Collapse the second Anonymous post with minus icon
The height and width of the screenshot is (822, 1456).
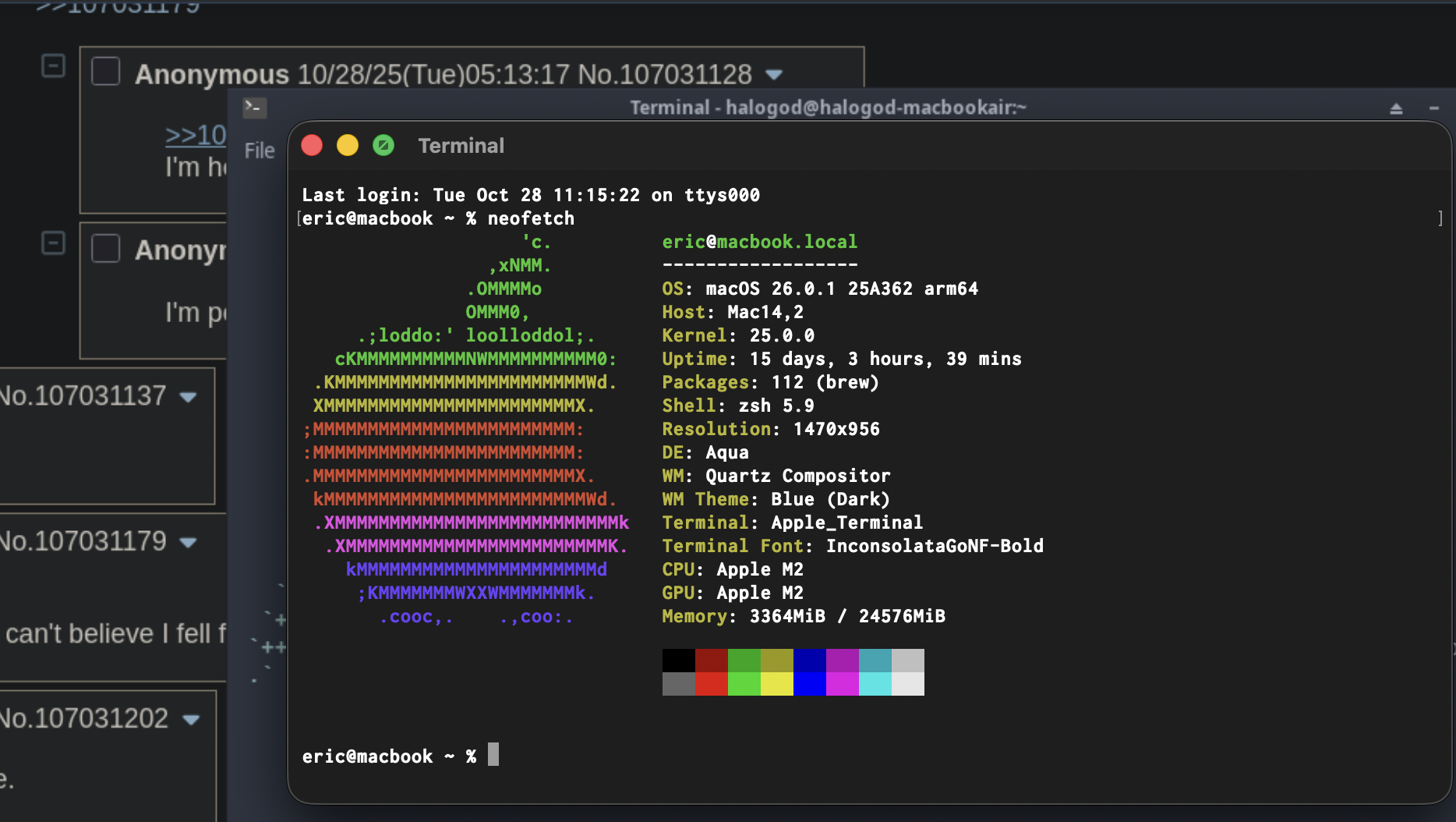tap(53, 243)
